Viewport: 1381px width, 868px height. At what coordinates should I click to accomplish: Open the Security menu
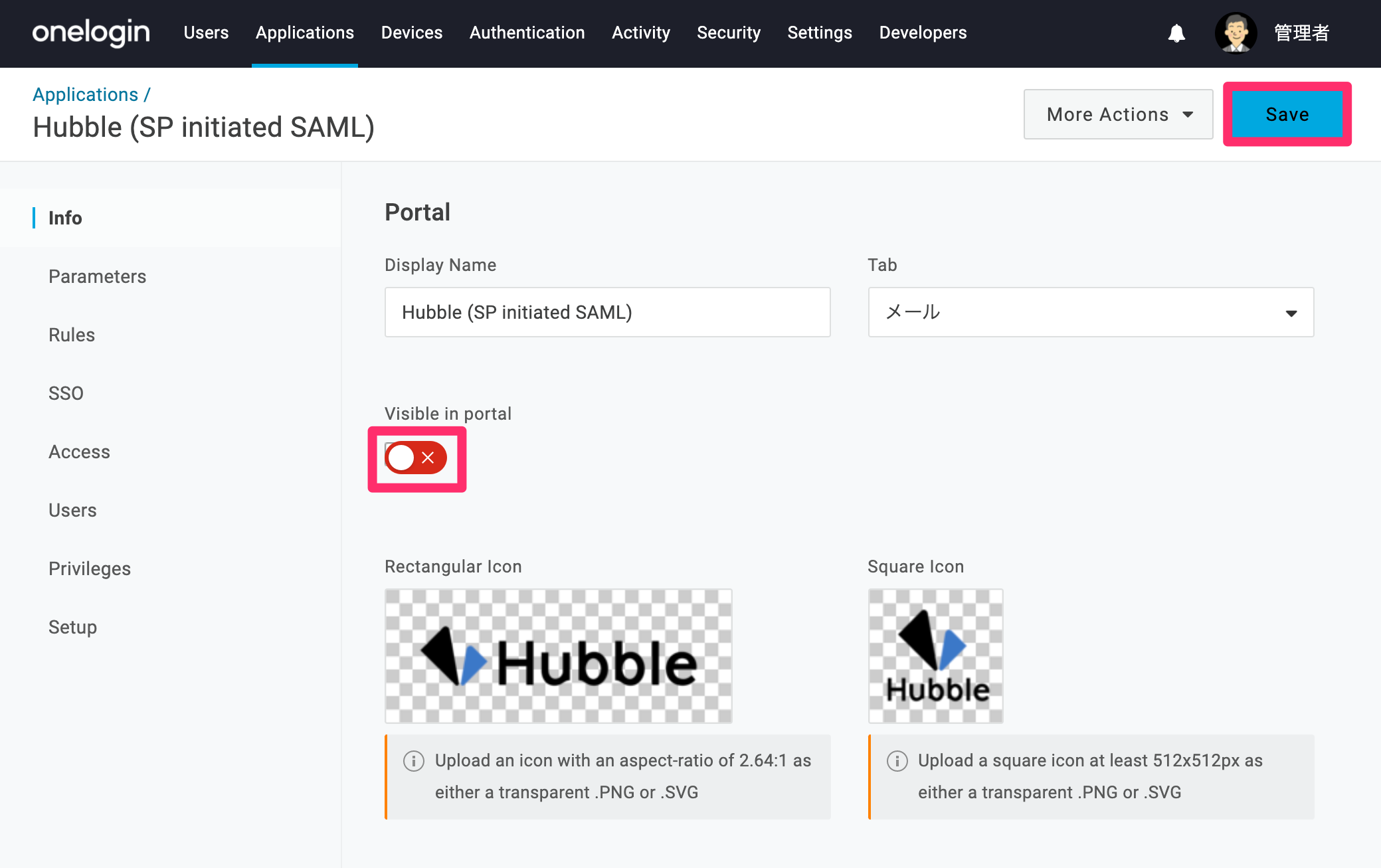pyautogui.click(x=729, y=33)
